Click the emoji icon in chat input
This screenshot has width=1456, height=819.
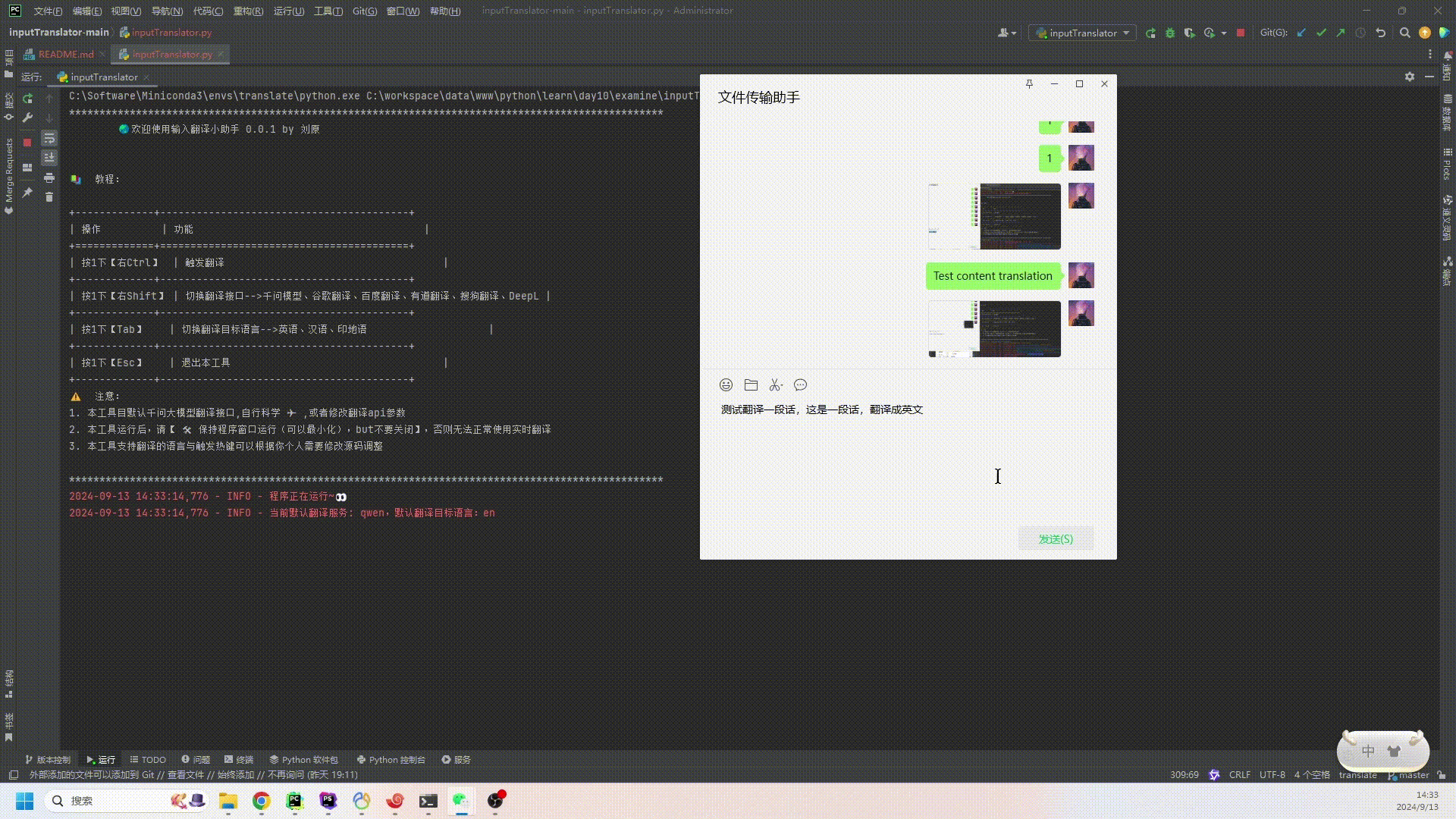[726, 384]
